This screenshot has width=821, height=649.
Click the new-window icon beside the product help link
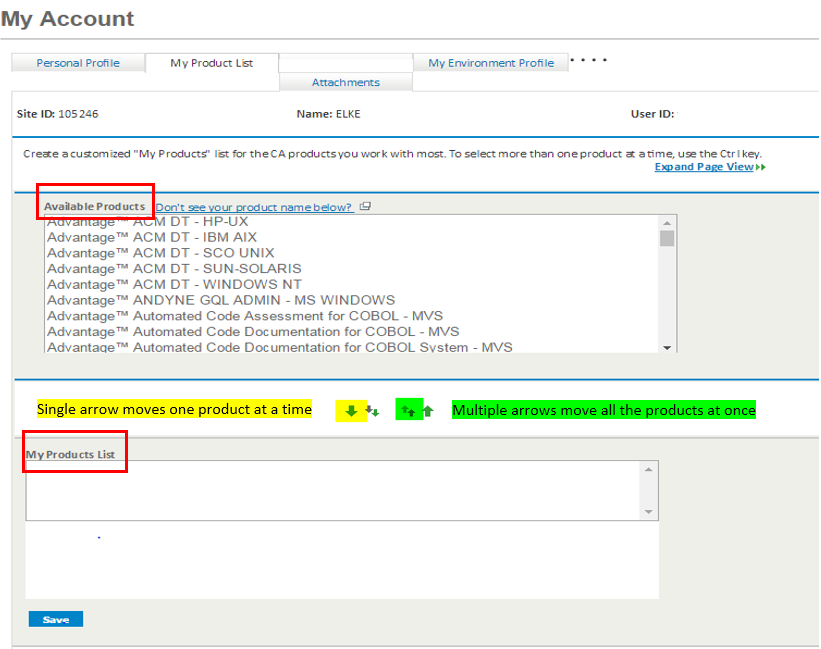tap(365, 206)
